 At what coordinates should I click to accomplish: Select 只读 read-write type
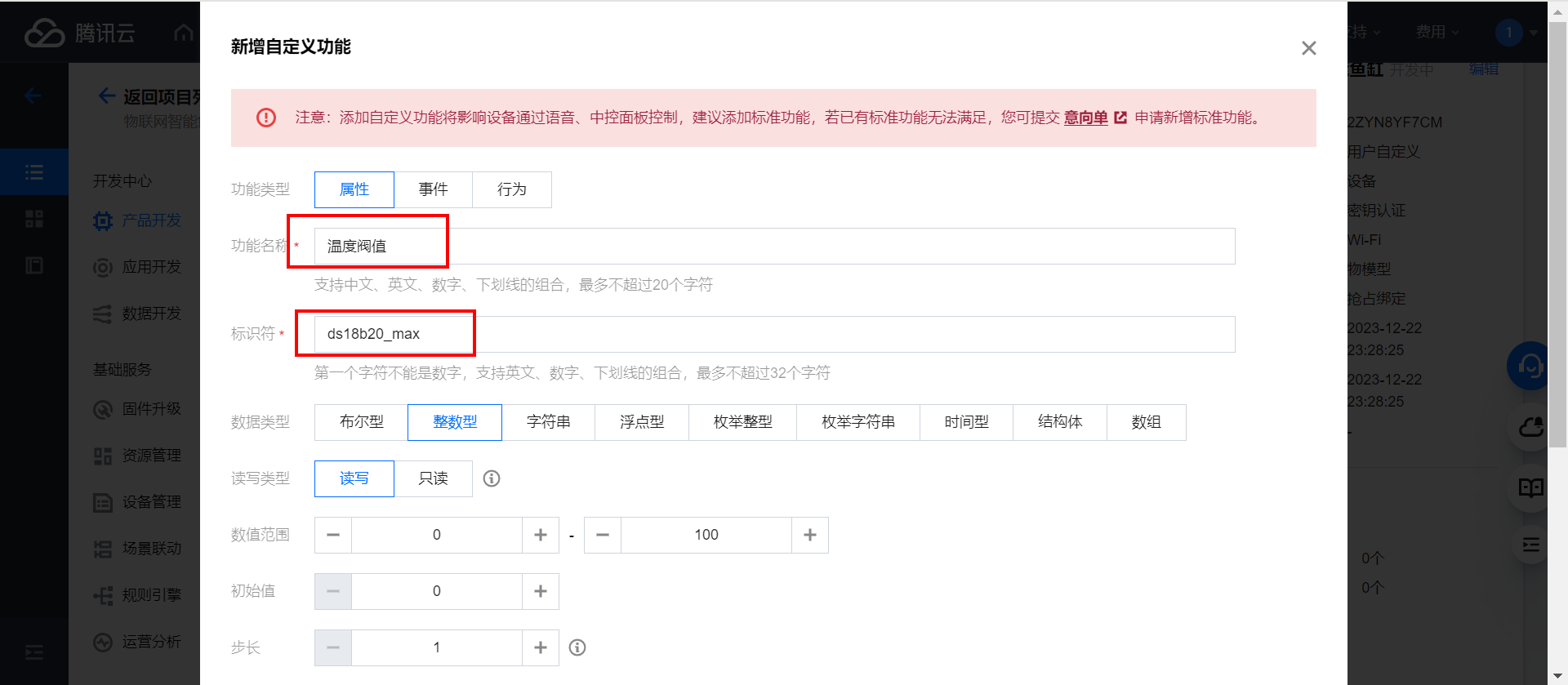coord(433,478)
